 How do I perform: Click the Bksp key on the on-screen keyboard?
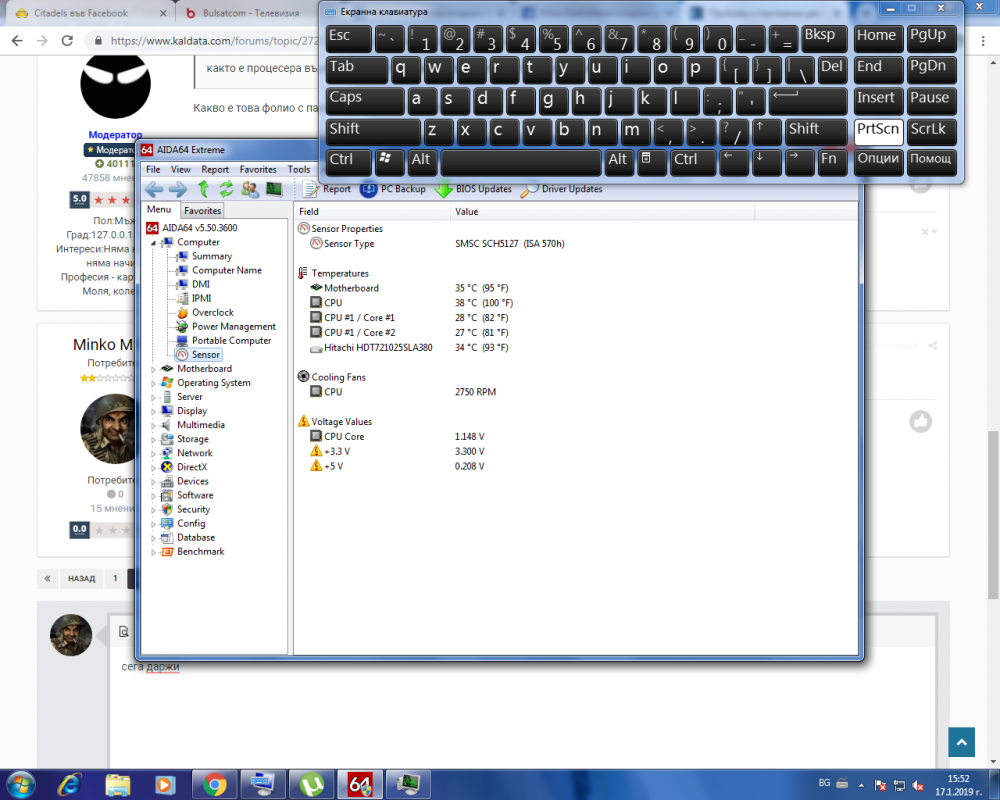[824, 38]
